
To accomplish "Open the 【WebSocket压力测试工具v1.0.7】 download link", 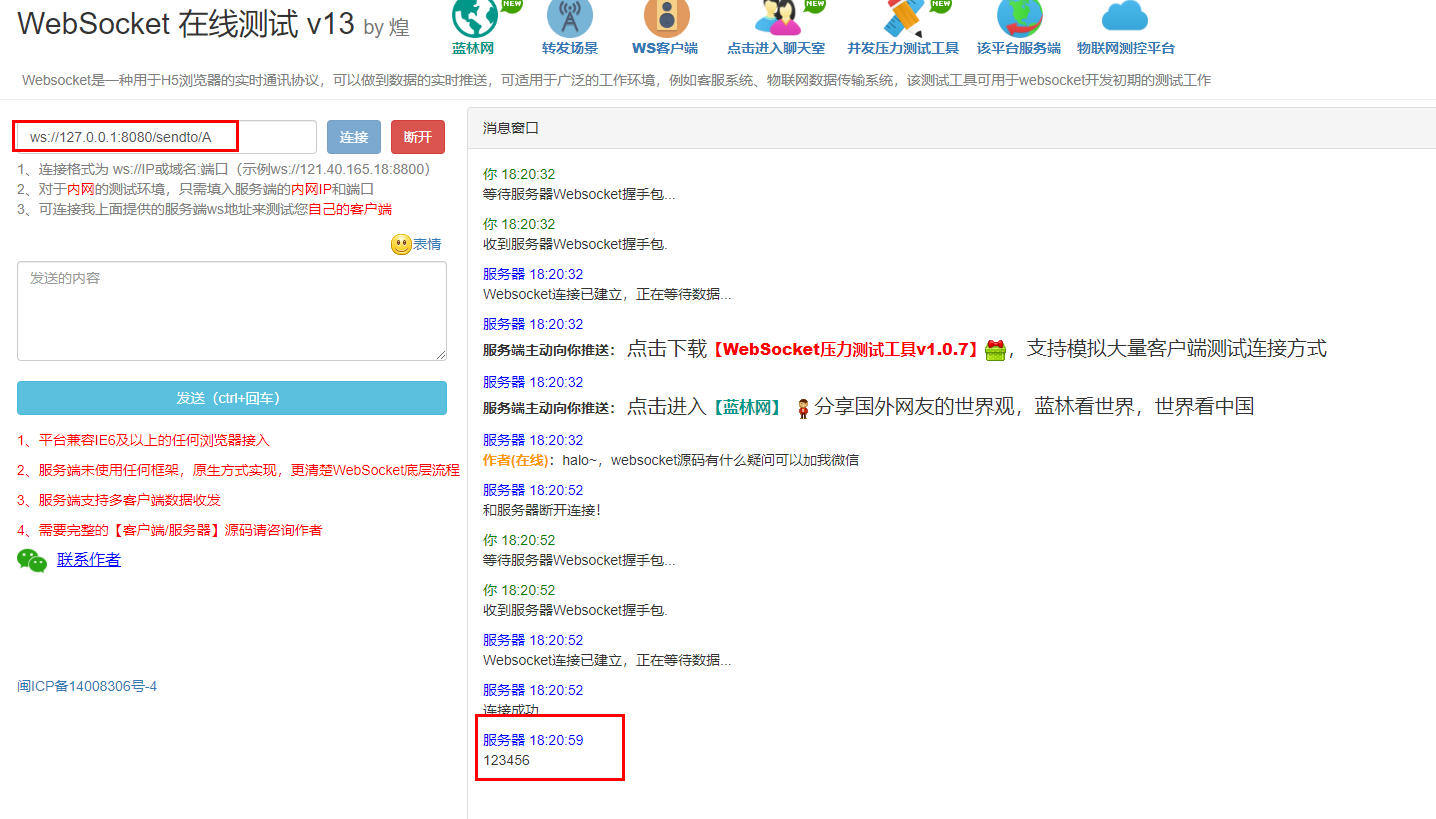I will 845,349.
